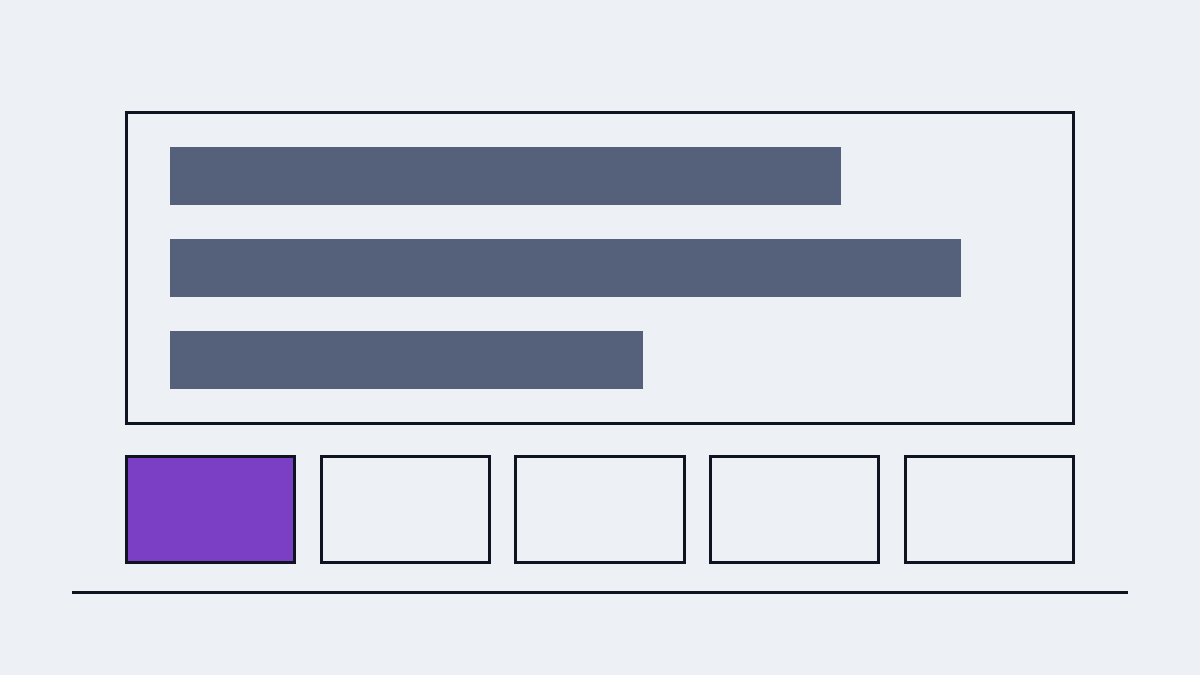Click the bottom gray bar's right end

click(x=637, y=360)
